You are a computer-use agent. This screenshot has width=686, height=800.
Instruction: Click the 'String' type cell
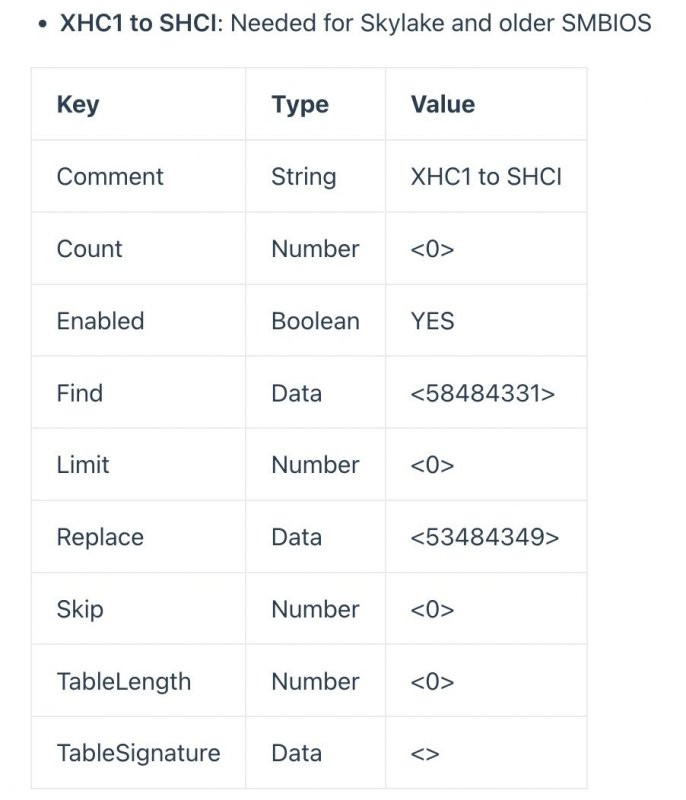point(303,177)
